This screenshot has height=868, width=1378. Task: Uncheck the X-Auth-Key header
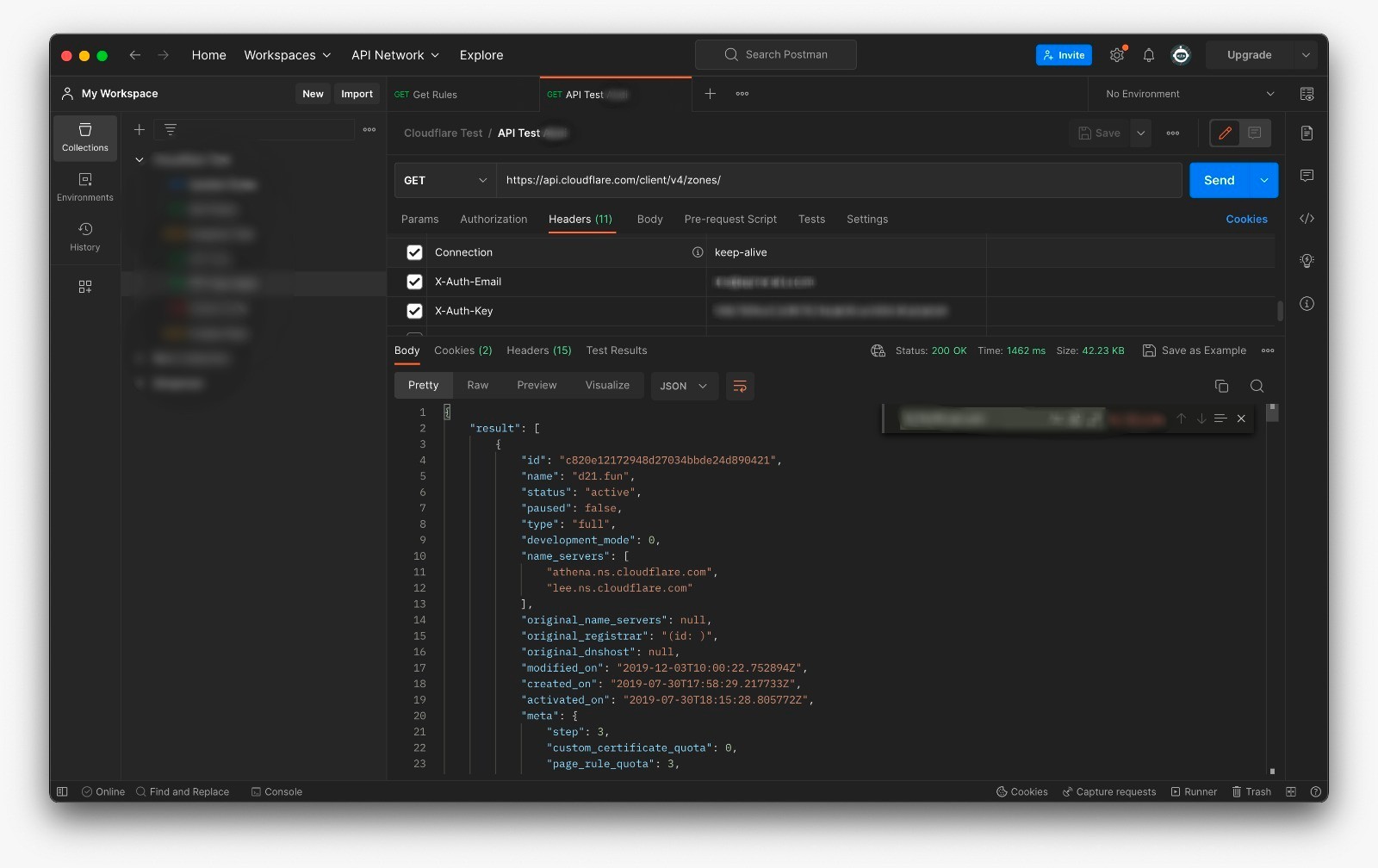point(414,311)
